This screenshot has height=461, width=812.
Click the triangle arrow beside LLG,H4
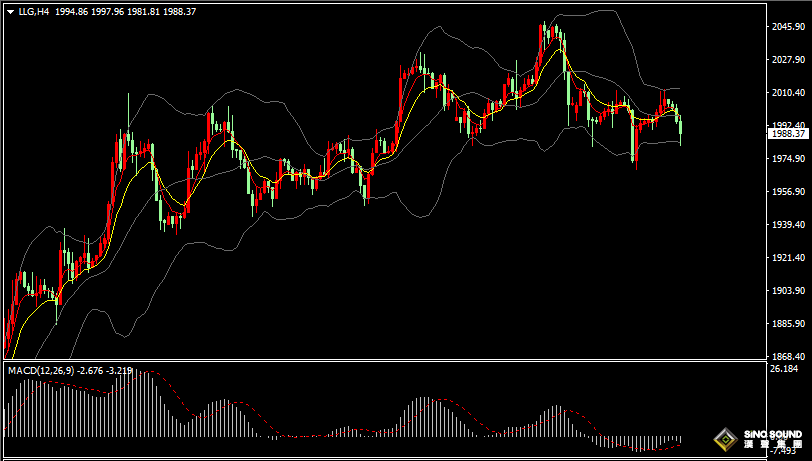pos(10,11)
